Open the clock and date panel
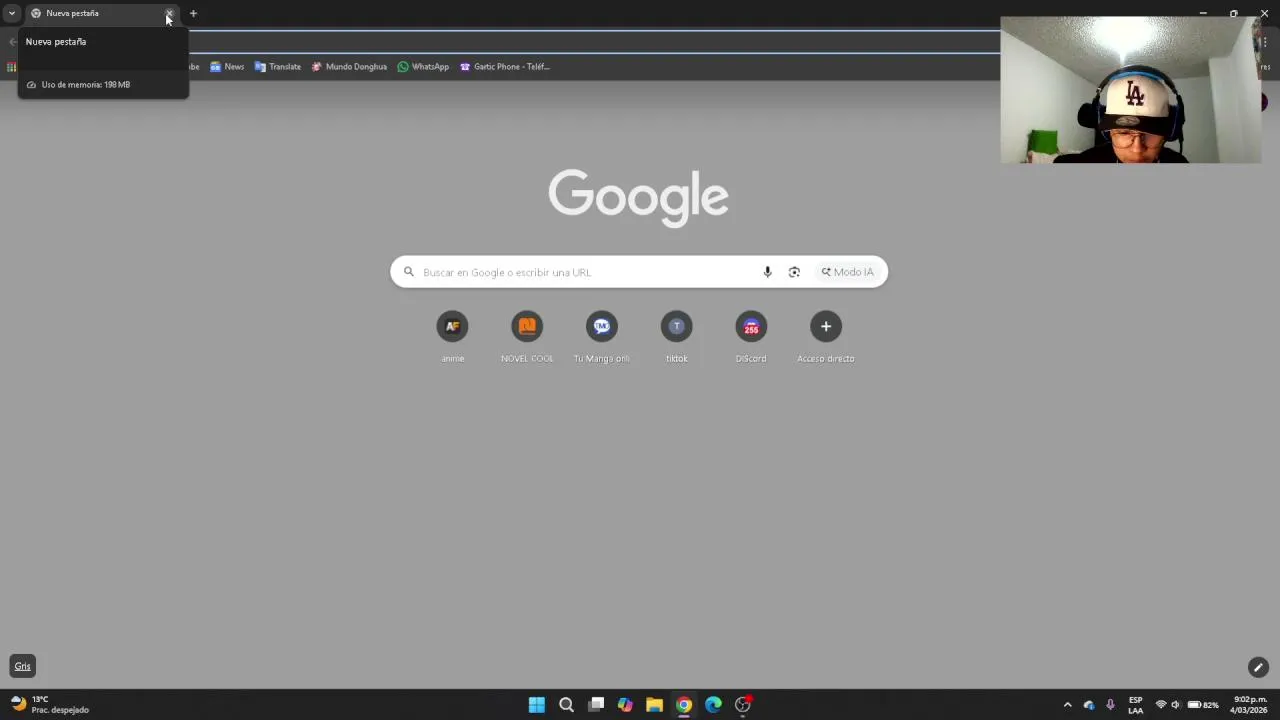The image size is (1280, 720). pyautogui.click(x=1250, y=705)
